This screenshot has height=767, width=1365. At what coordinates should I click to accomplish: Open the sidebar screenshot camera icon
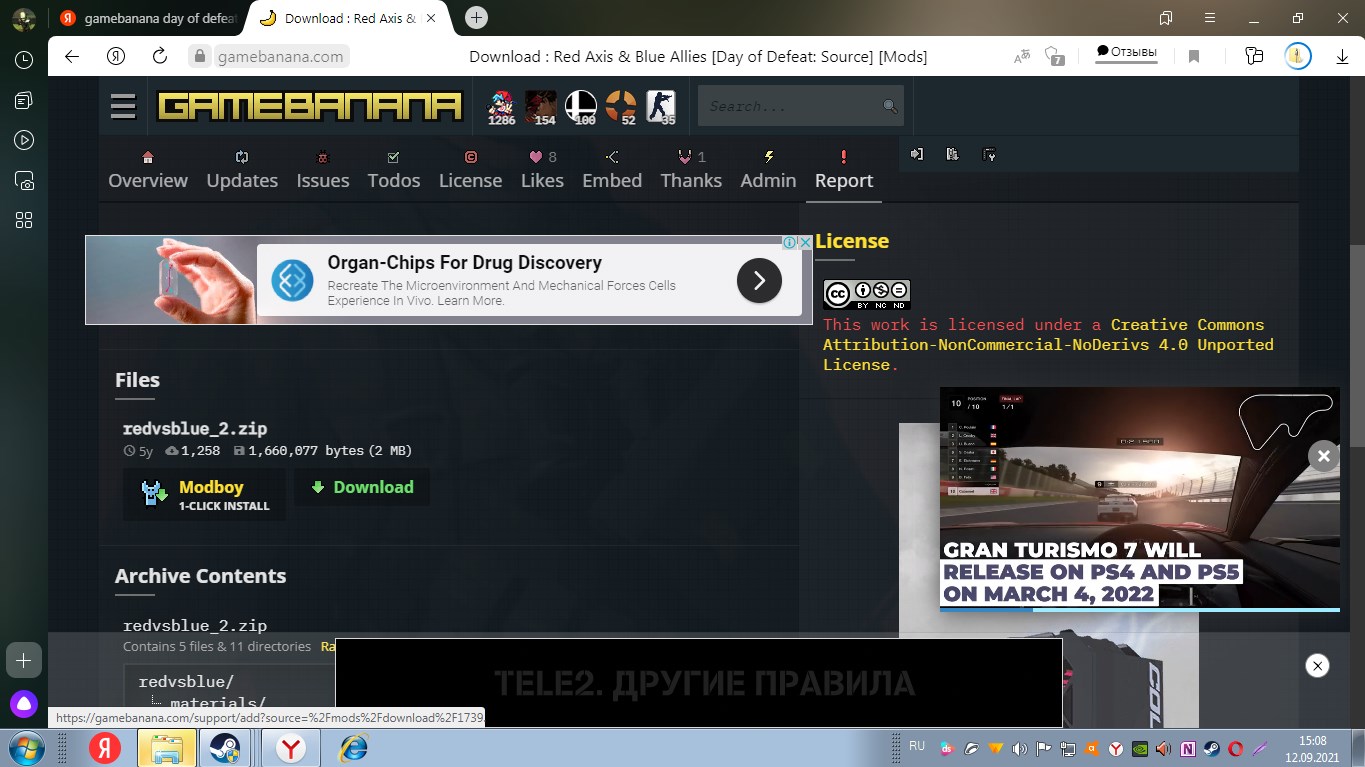tap(24, 180)
